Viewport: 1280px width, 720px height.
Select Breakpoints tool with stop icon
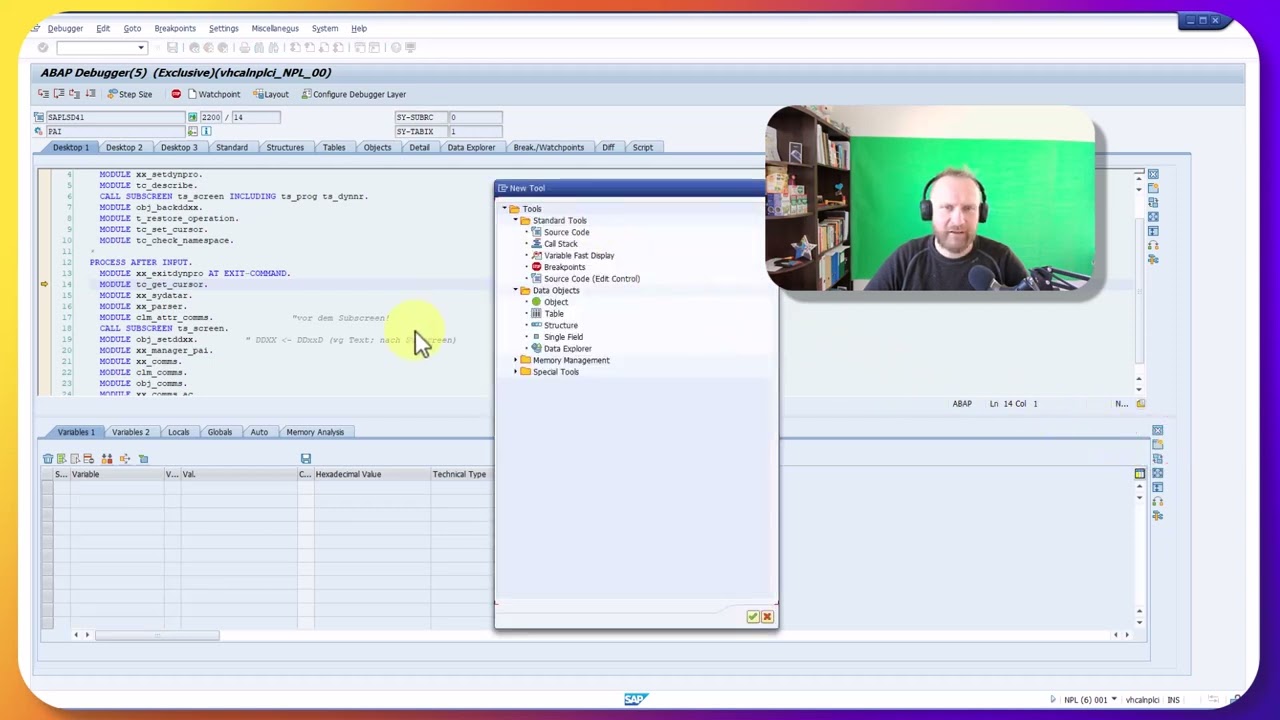[x=564, y=267]
